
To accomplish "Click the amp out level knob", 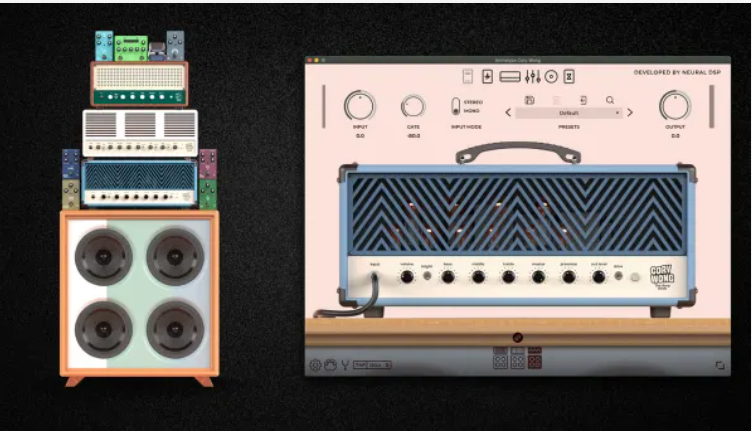I will 599,277.
